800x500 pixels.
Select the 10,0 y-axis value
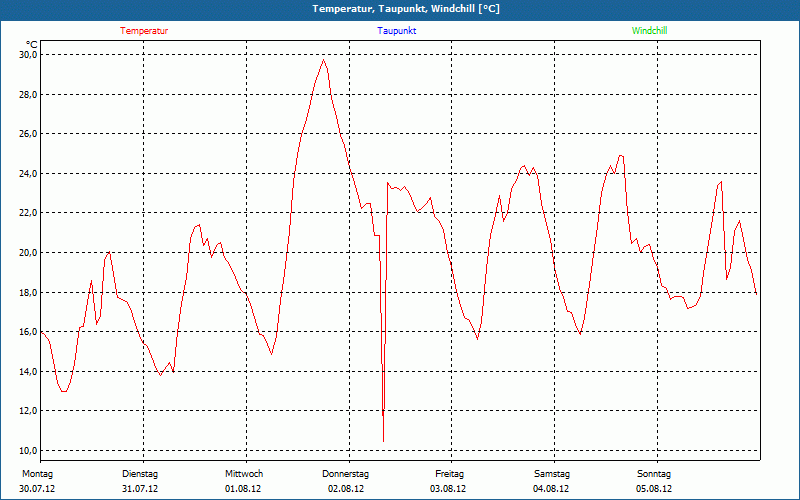(x=28, y=451)
